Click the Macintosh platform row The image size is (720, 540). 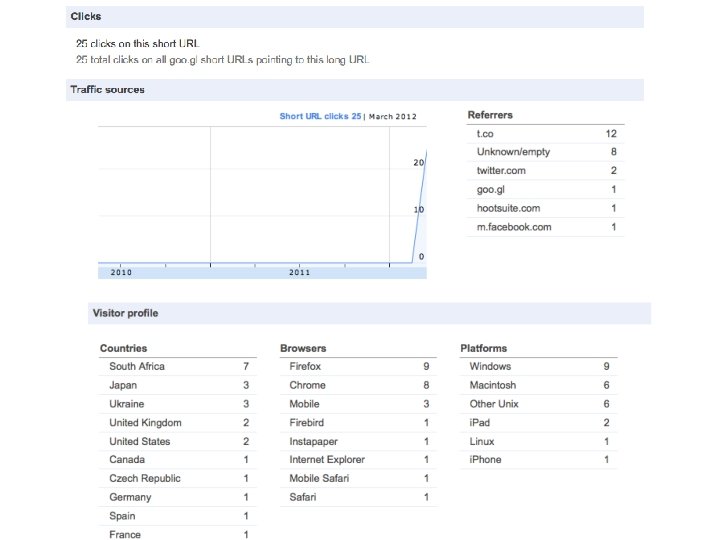(x=493, y=385)
